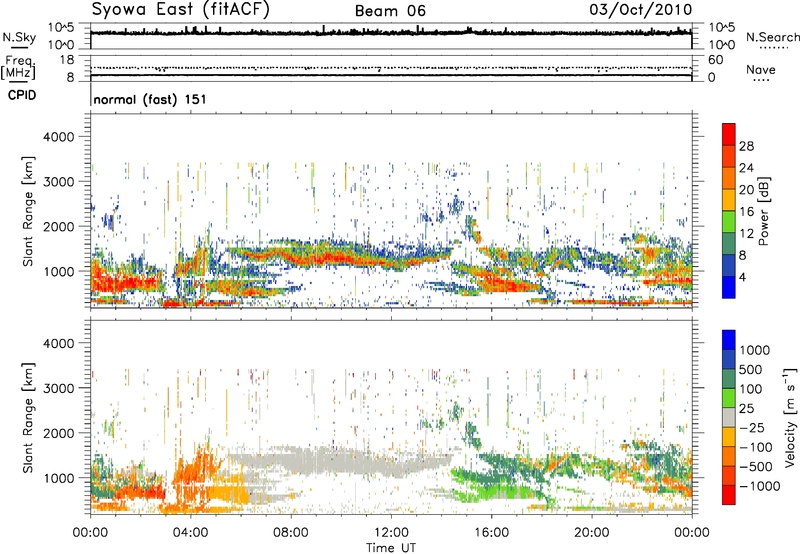Click the sky noise trace in top panel
Screen dimensions: 800x554
tap(391, 33)
